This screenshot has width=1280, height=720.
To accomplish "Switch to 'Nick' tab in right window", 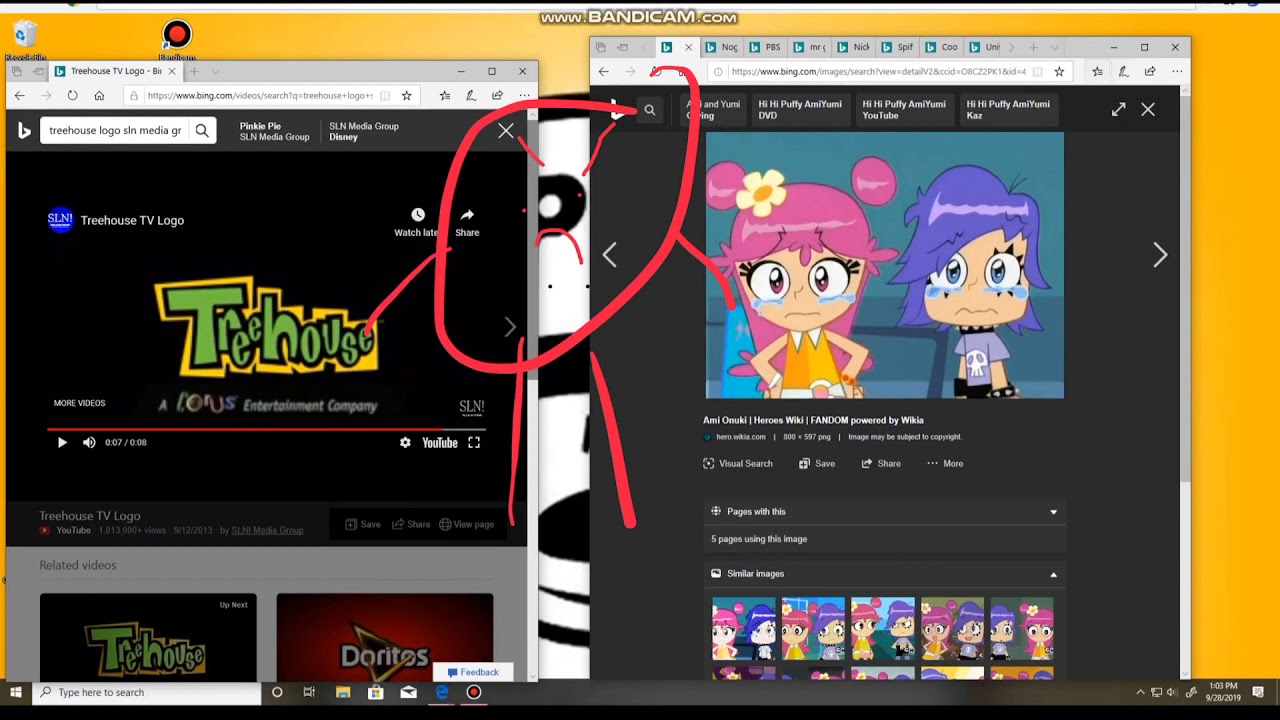I will pos(854,47).
